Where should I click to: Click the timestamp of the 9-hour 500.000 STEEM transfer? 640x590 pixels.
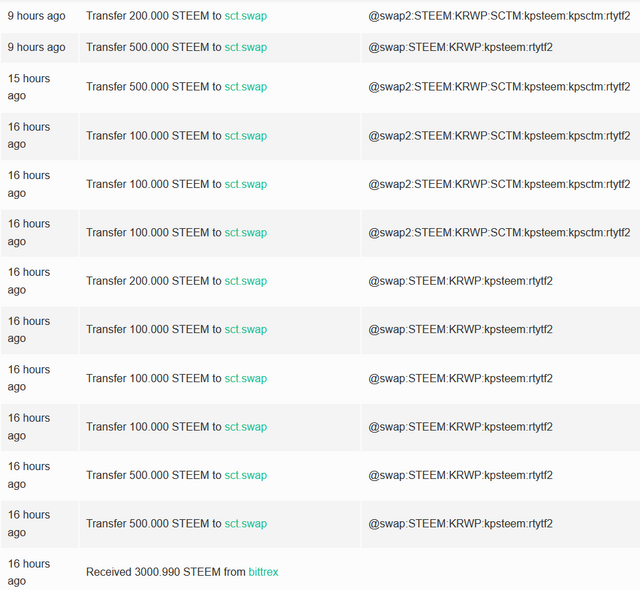[36, 47]
